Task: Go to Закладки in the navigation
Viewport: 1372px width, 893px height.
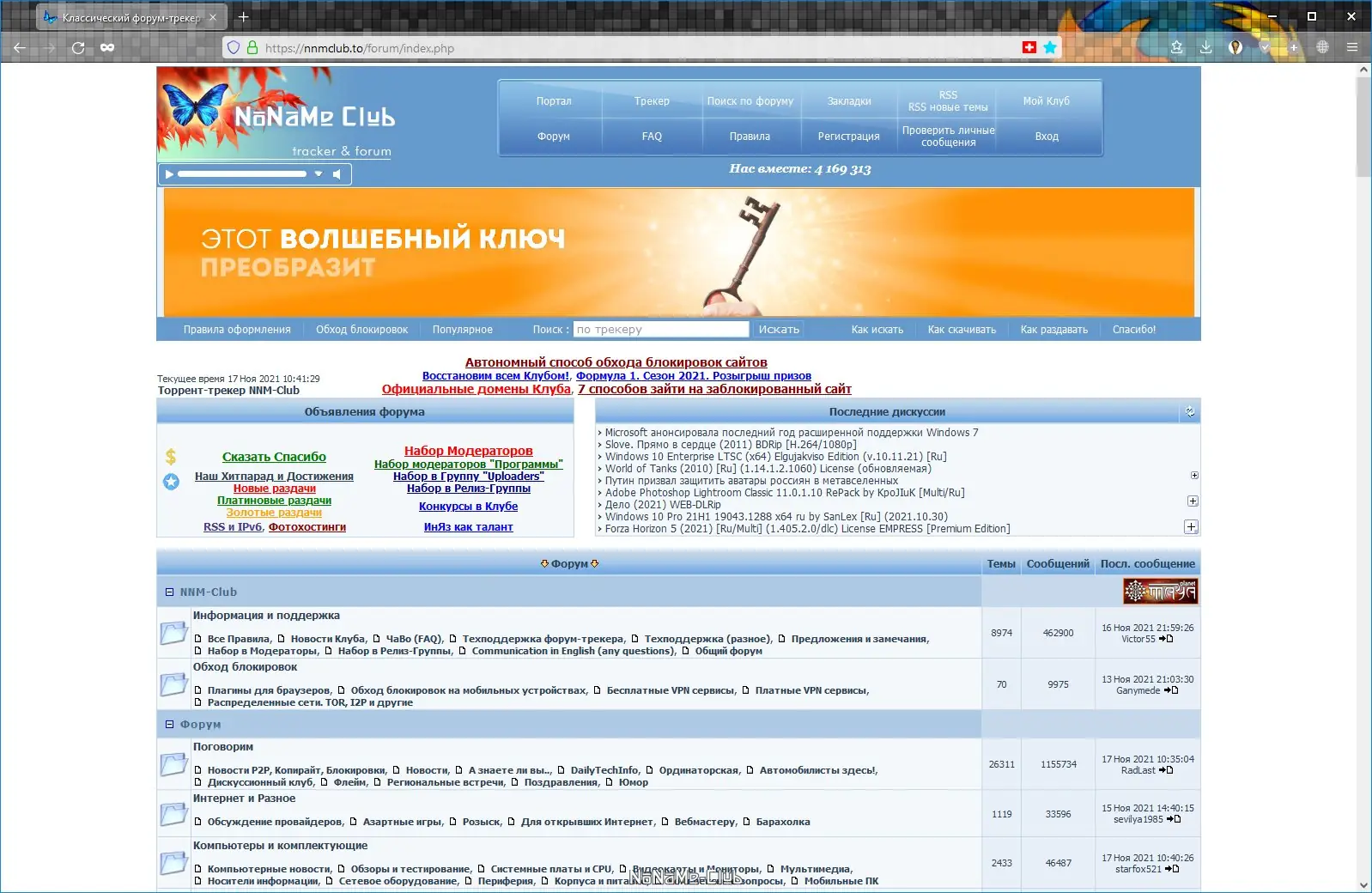Action: click(849, 101)
